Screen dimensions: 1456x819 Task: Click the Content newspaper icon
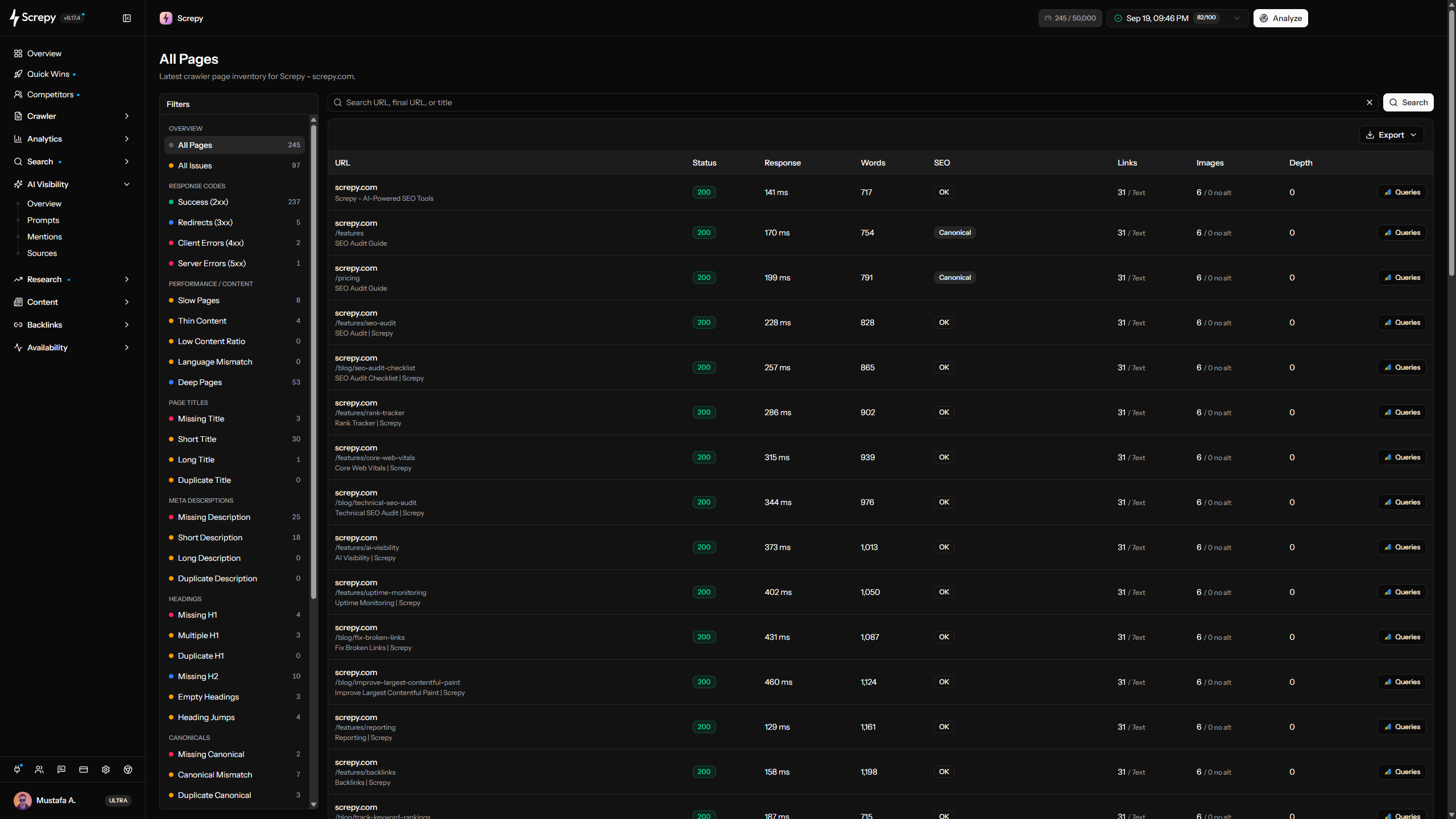tap(18, 302)
